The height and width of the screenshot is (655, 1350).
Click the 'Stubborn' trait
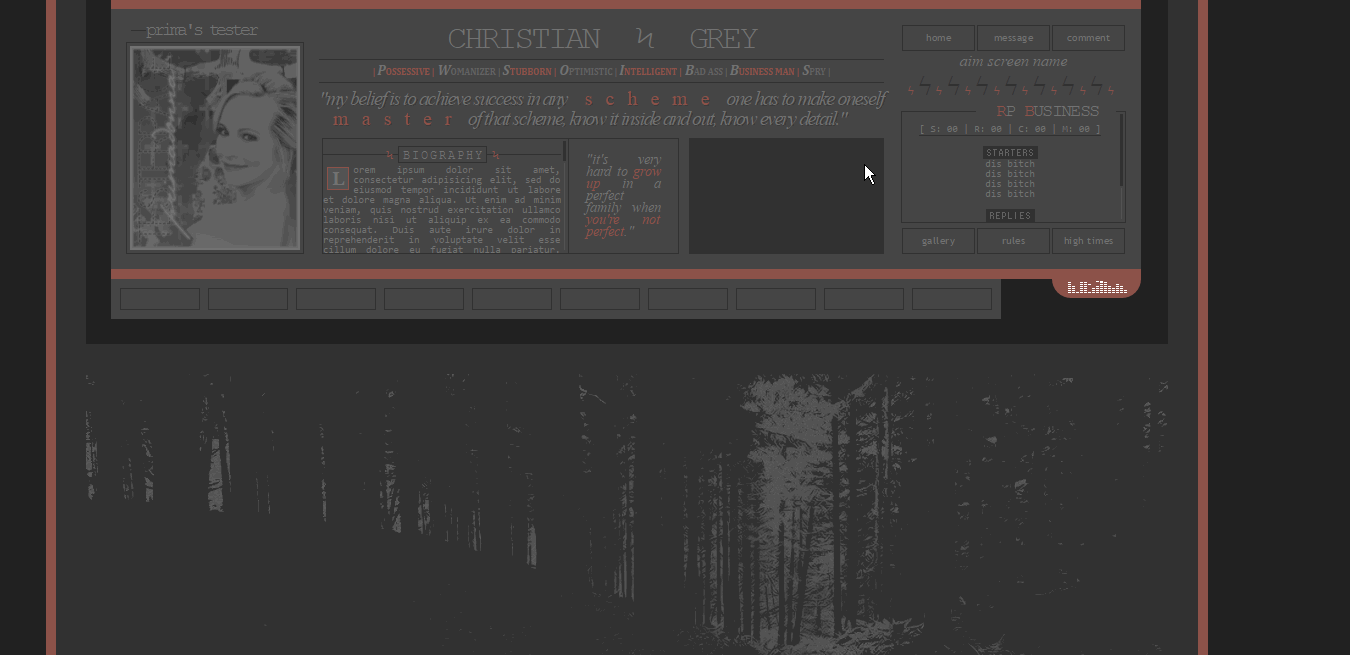click(527, 71)
